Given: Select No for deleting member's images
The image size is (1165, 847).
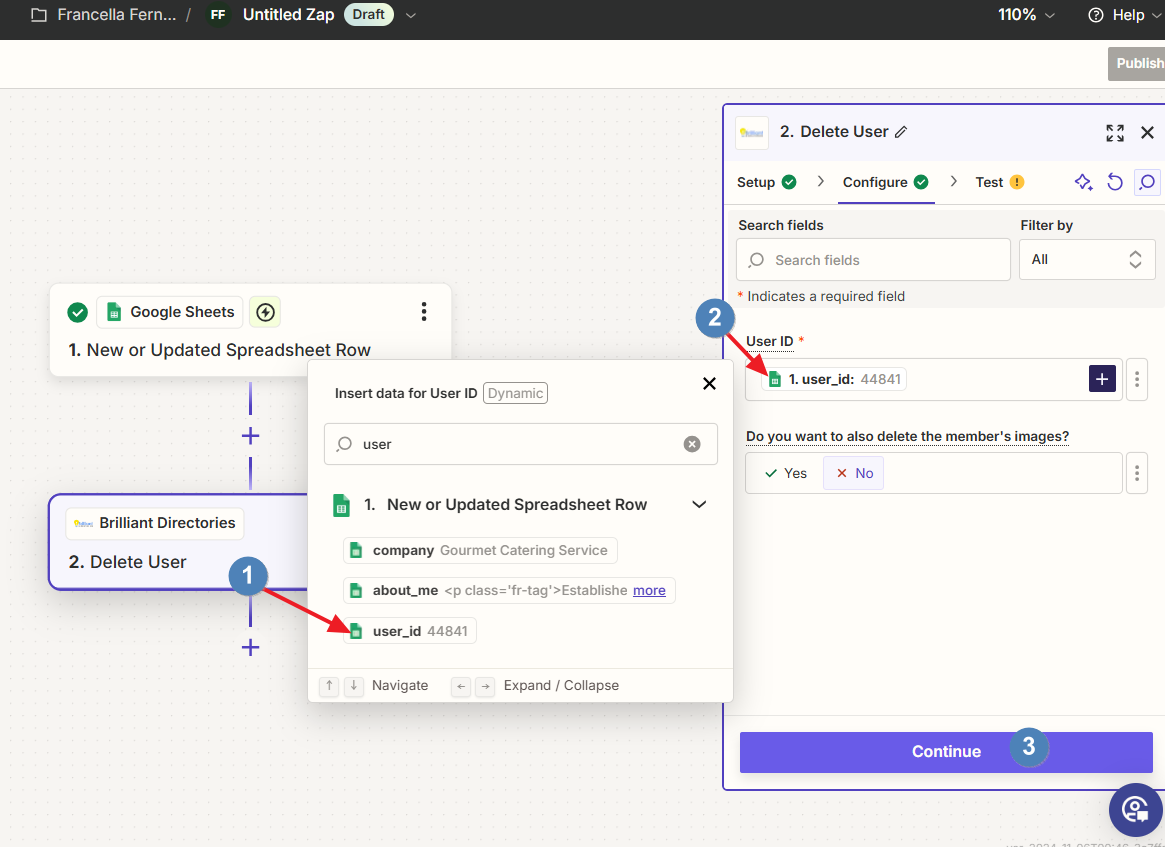Looking at the screenshot, I should point(854,473).
